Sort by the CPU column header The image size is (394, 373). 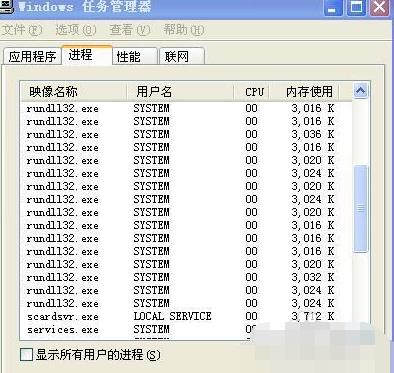252,91
